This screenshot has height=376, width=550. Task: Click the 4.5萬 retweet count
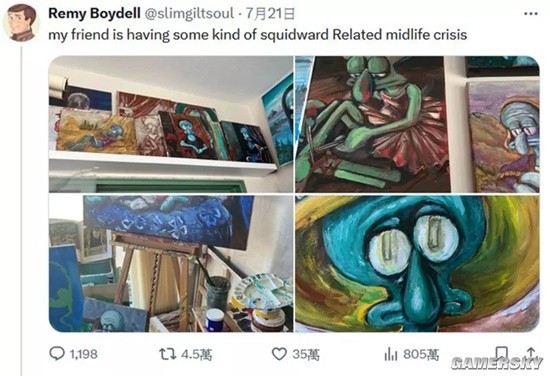coord(196,355)
